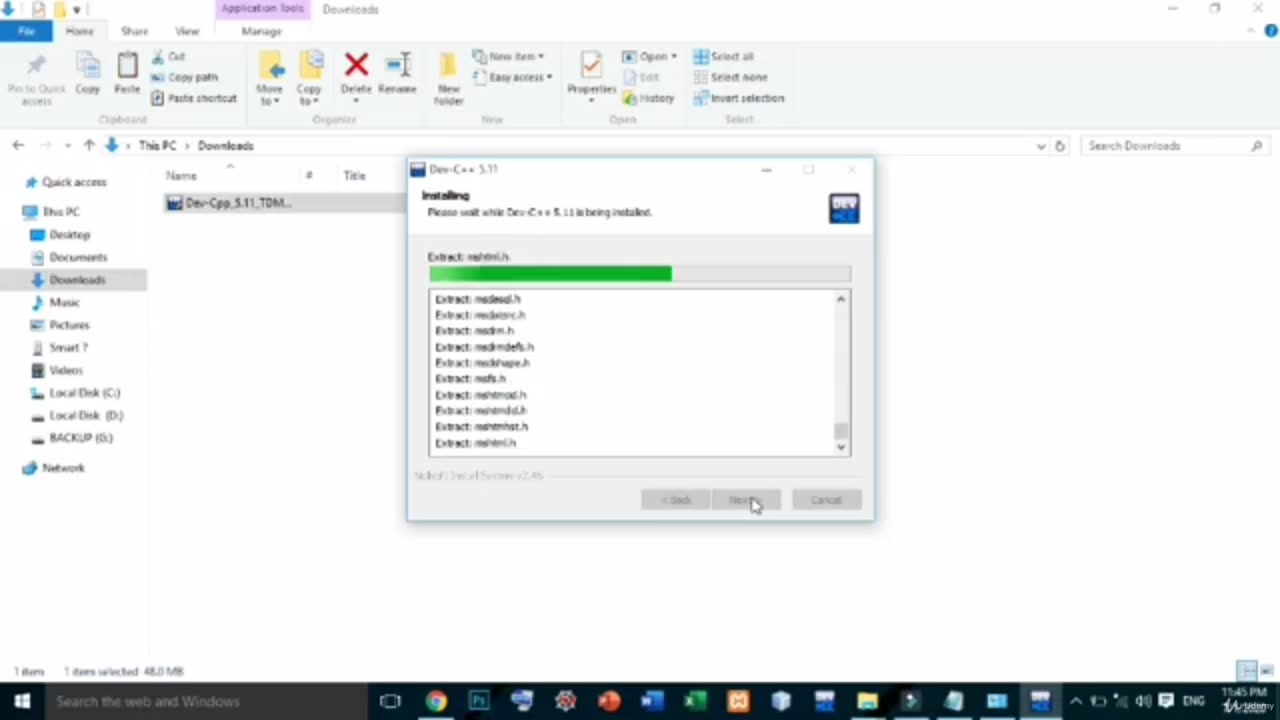
Task: Create a New folder from the ribbon
Action: [x=448, y=79]
